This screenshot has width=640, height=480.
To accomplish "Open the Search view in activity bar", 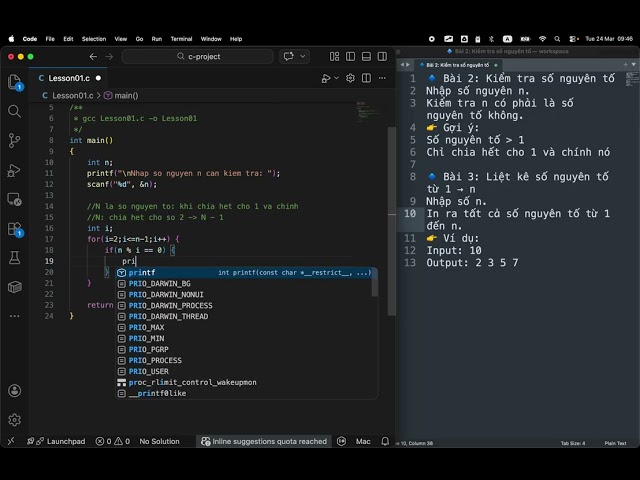I will (15, 111).
